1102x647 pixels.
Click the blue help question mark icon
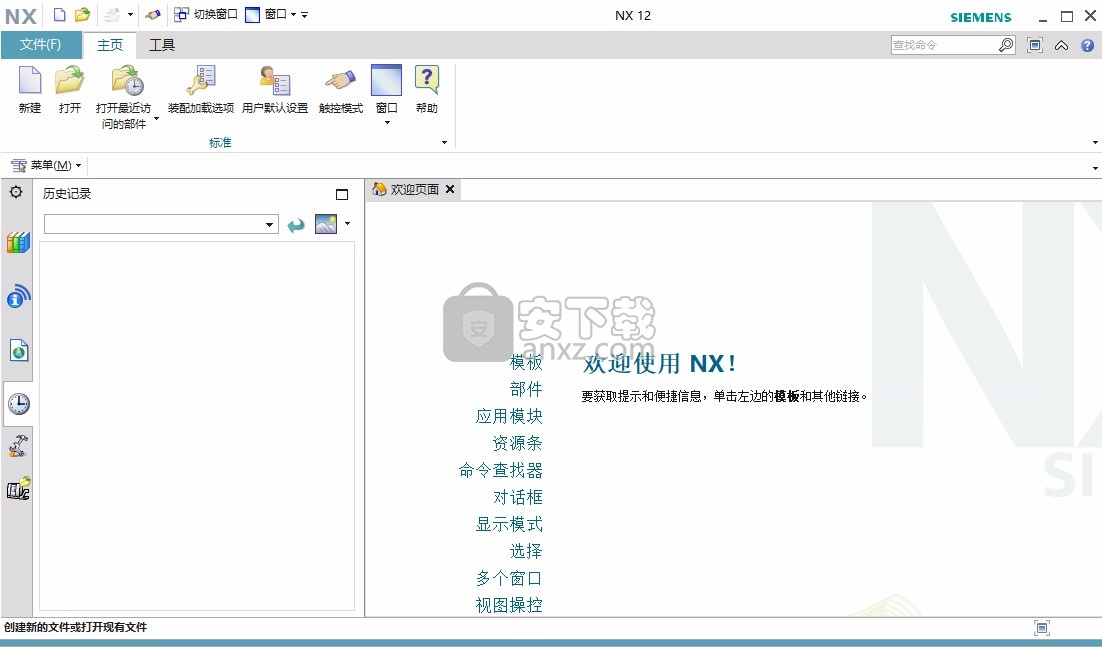[x=1087, y=46]
